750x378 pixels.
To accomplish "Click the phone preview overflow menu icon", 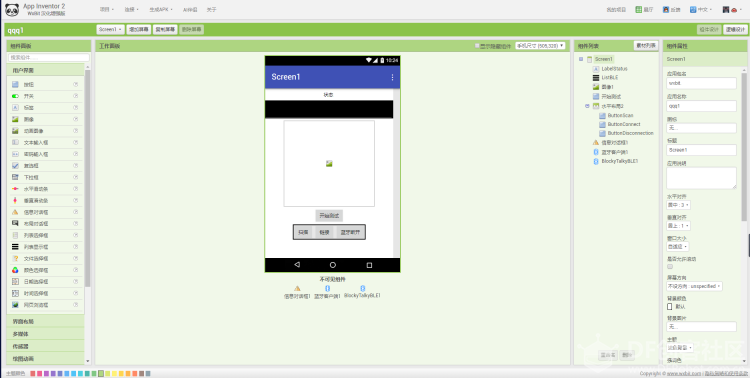I will tap(393, 77).
